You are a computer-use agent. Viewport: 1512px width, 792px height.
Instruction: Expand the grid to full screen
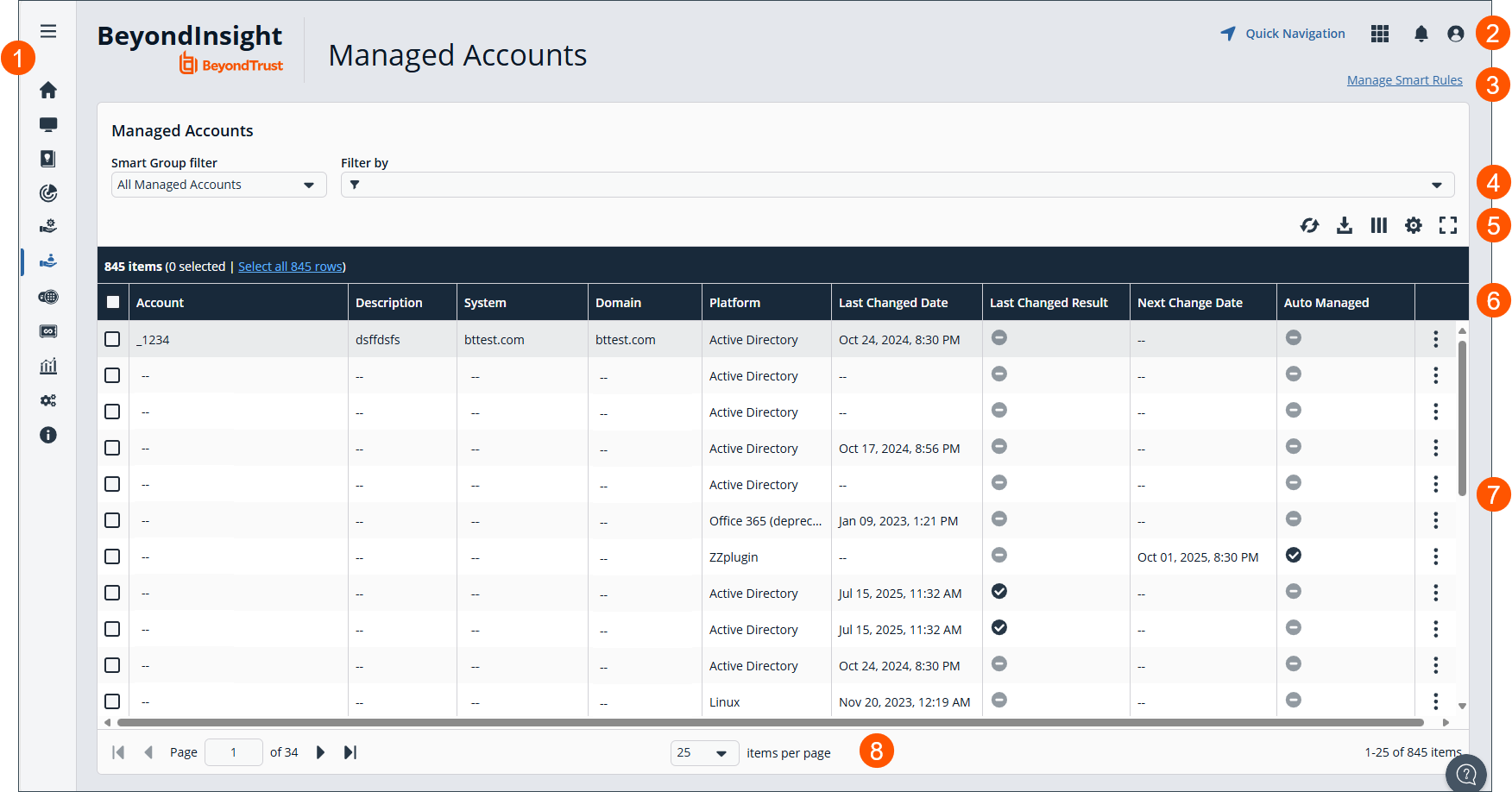tap(1448, 225)
